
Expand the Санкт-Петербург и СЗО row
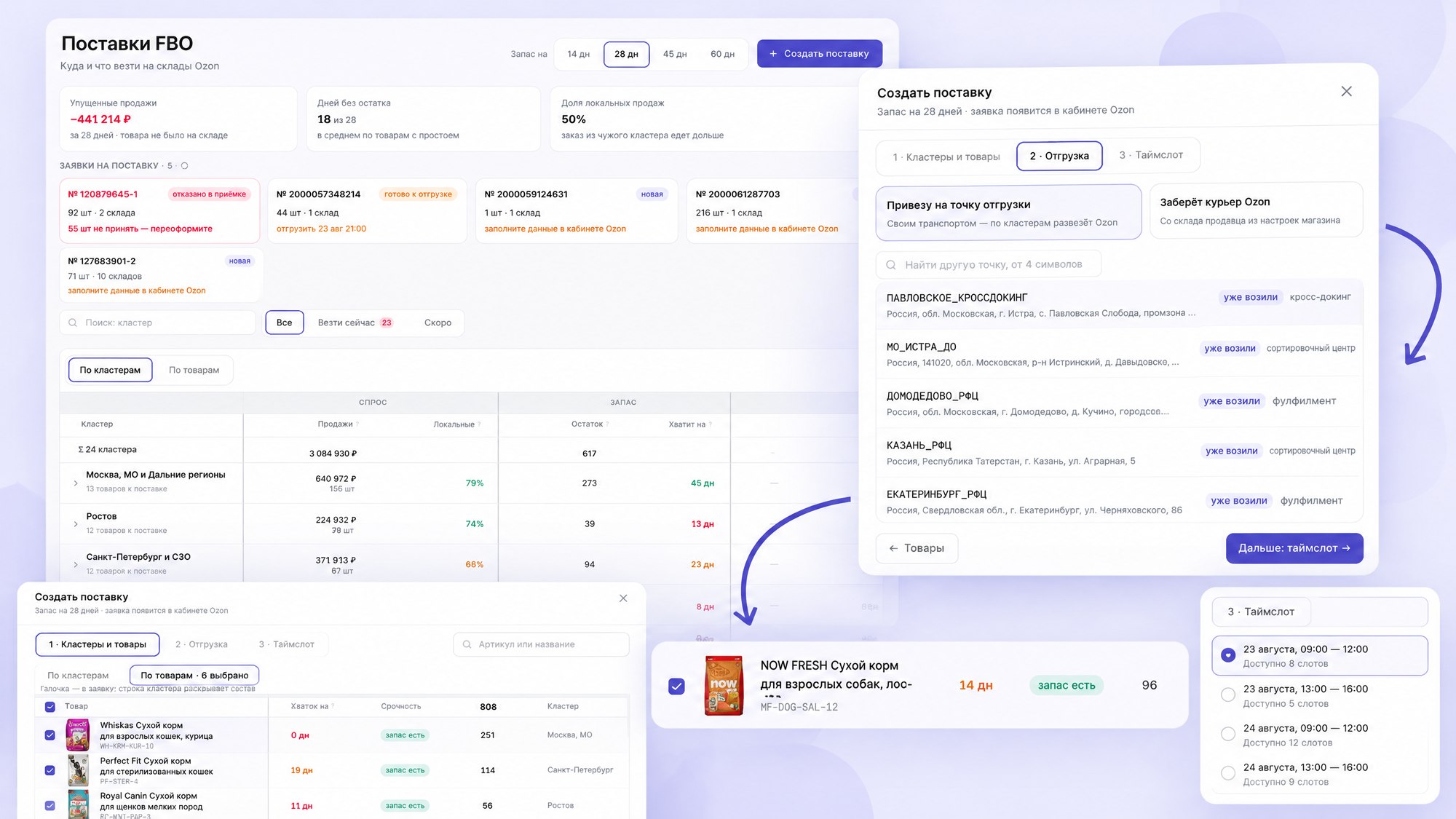pyautogui.click(x=76, y=564)
